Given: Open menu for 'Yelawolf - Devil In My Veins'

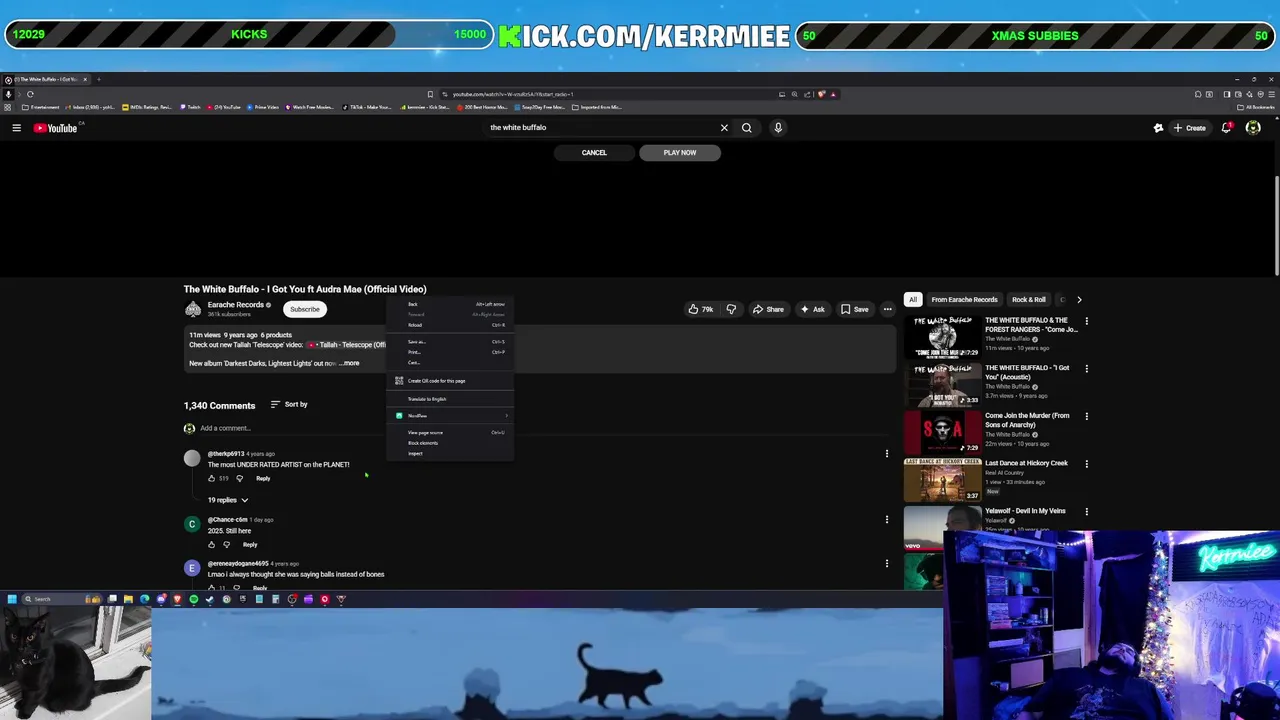Looking at the screenshot, I should point(1086,512).
